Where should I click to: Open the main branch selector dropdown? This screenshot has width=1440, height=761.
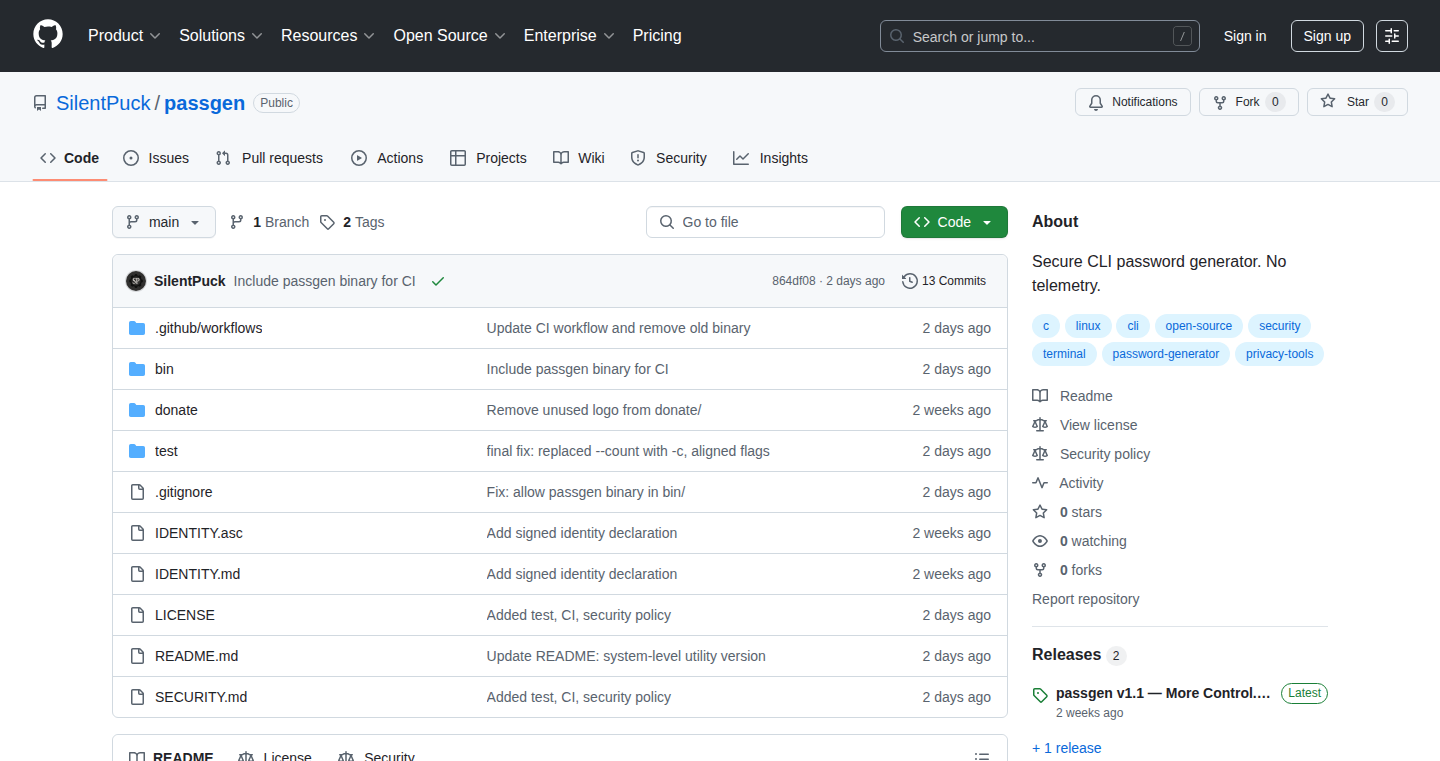pyautogui.click(x=164, y=222)
